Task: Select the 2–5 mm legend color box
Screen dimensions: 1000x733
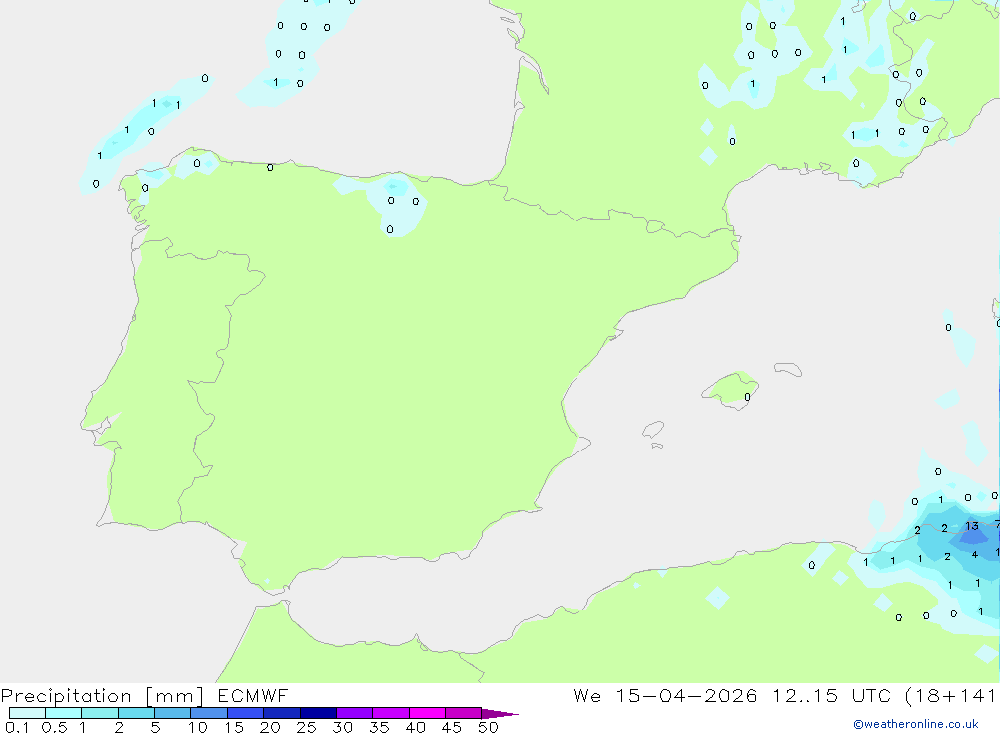Action: point(136,713)
